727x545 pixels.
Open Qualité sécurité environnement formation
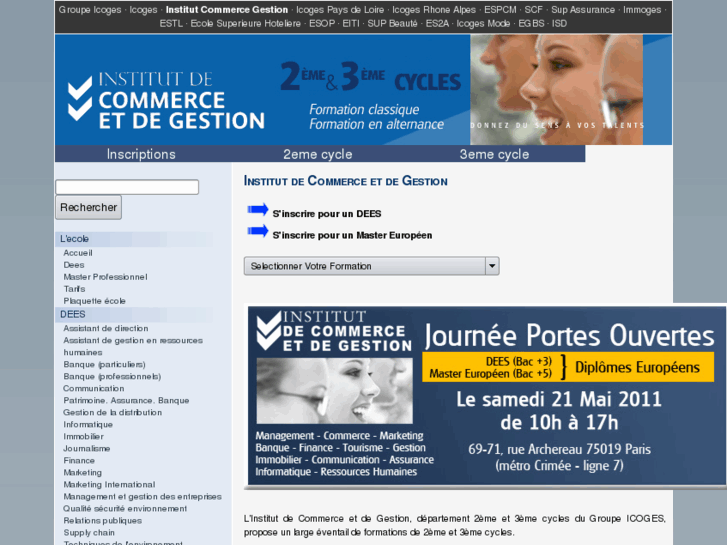(x=125, y=509)
